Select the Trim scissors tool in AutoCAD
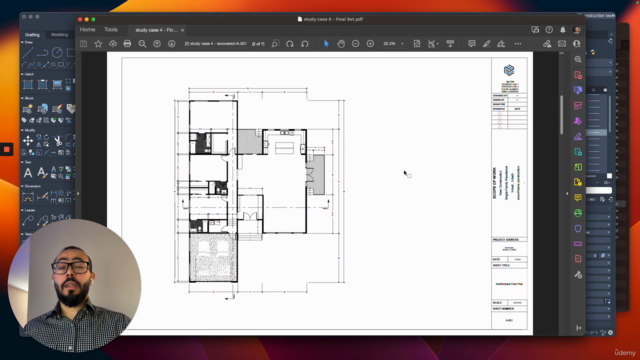The image size is (640, 360). (58, 141)
